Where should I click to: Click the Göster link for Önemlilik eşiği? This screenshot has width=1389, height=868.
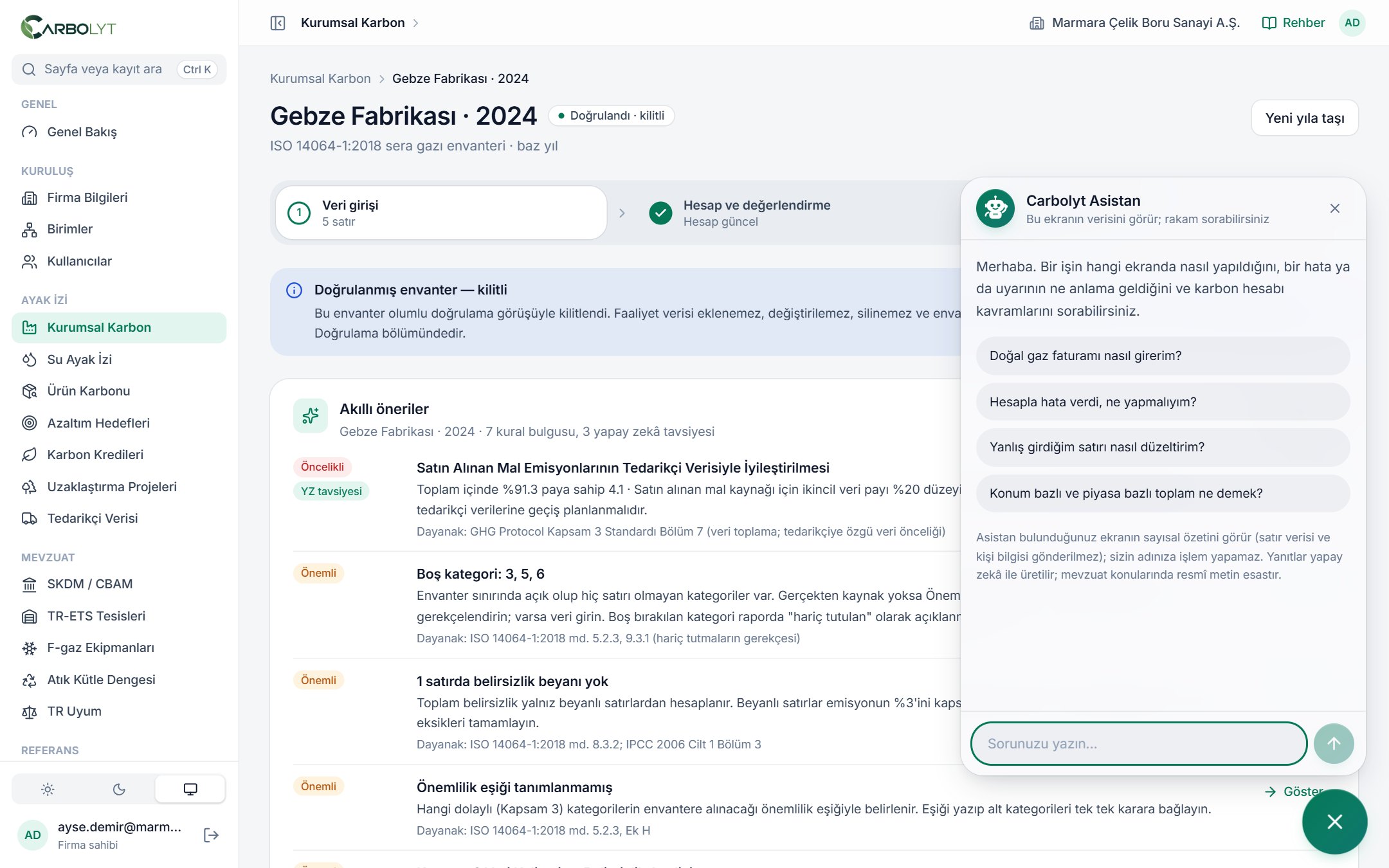point(1294,791)
